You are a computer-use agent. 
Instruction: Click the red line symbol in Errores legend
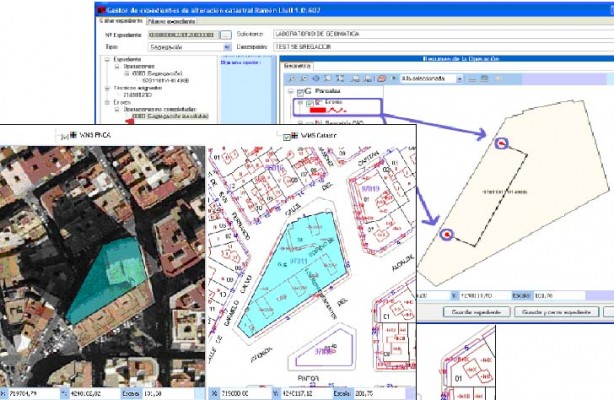pyautogui.click(x=337, y=110)
